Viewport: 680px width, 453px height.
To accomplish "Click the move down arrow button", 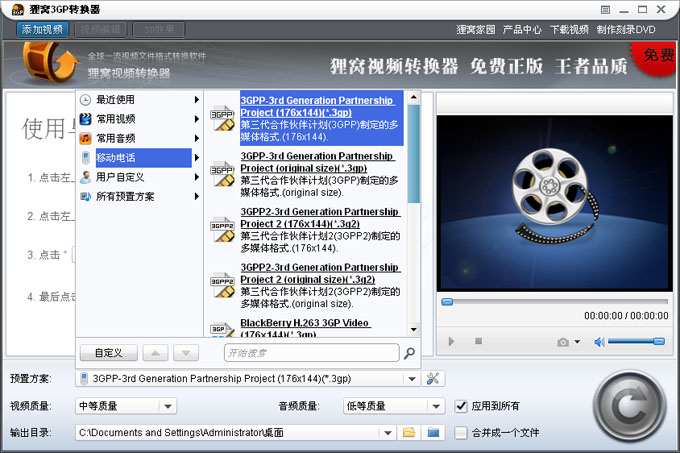I will click(x=186, y=353).
